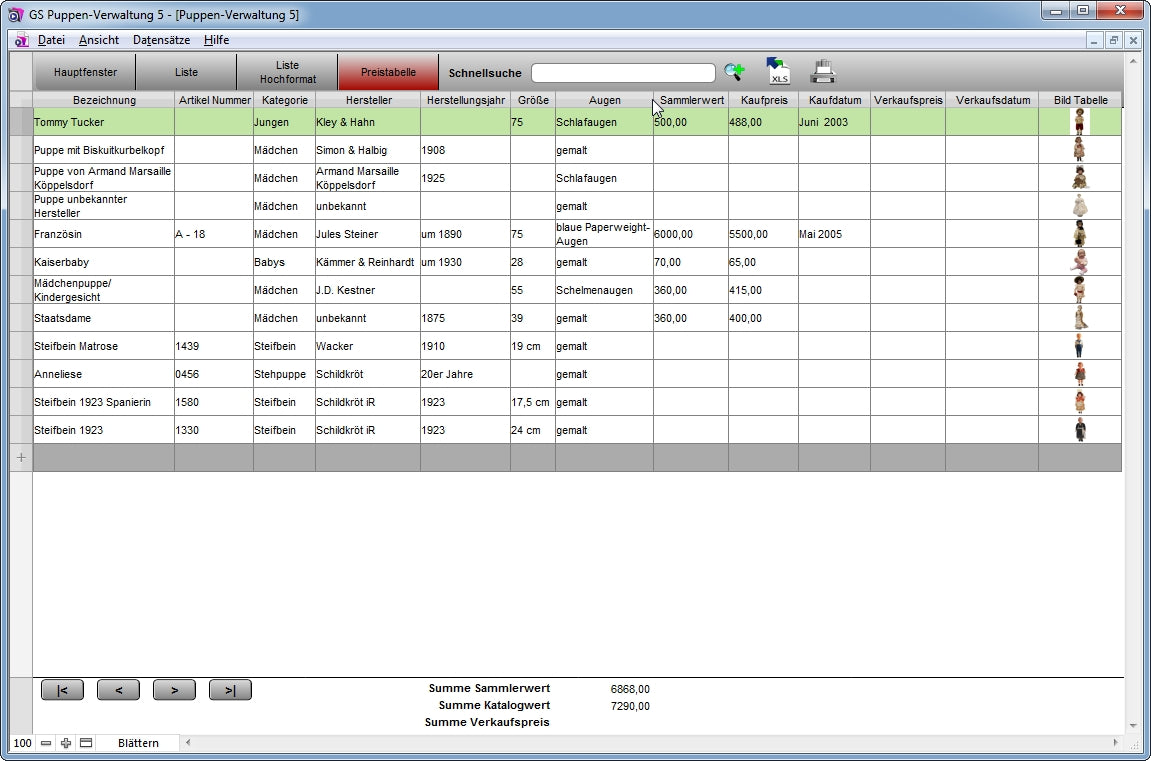The height and width of the screenshot is (761, 1151).
Task: Switch to the Hauptfenster view
Action: [85, 73]
